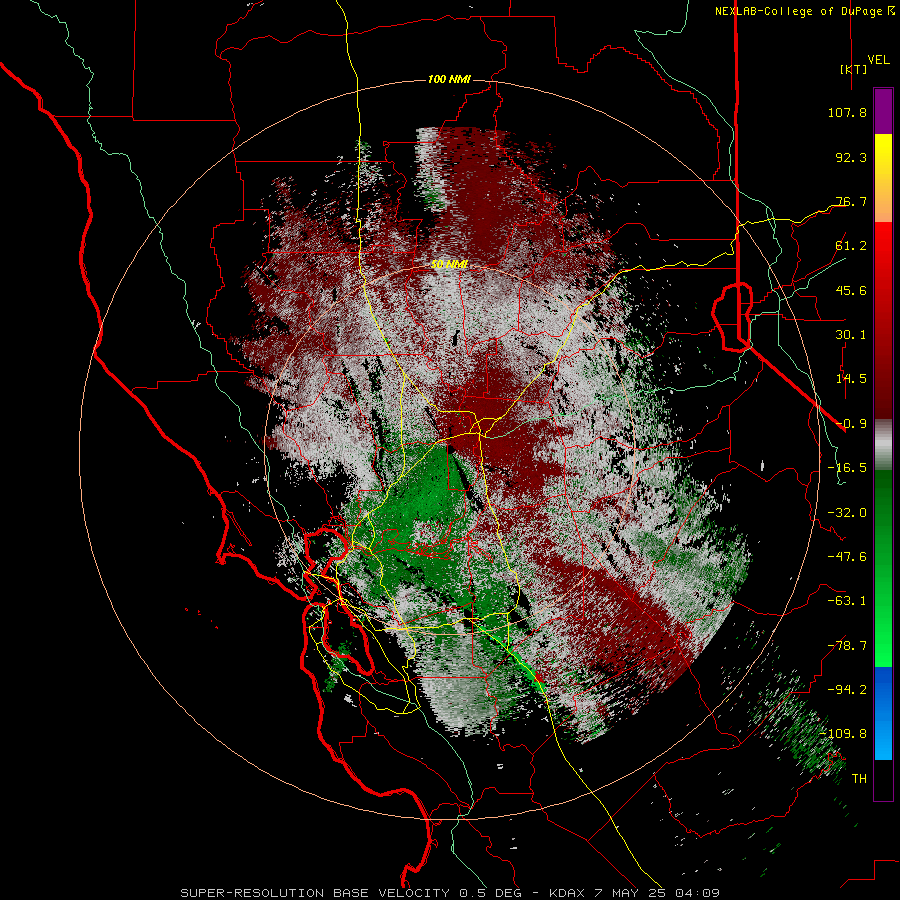Click the [KT] units label
The image size is (900, 900).
pos(853,69)
